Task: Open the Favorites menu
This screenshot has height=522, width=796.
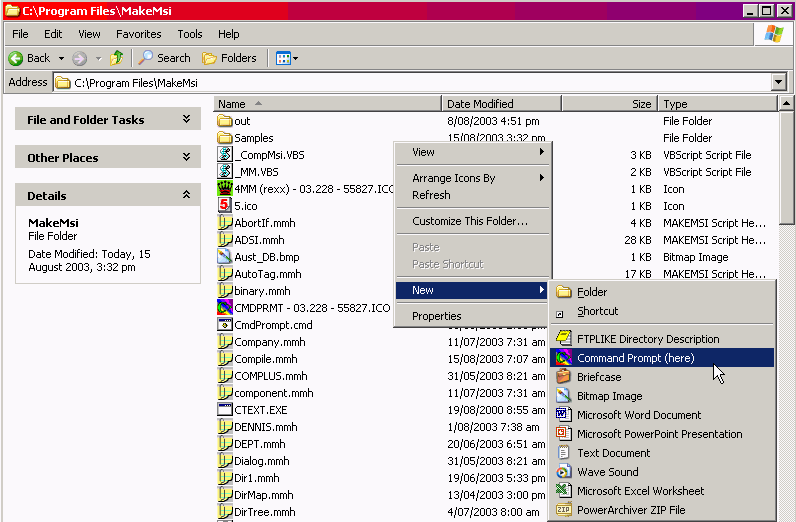Action: click(138, 34)
